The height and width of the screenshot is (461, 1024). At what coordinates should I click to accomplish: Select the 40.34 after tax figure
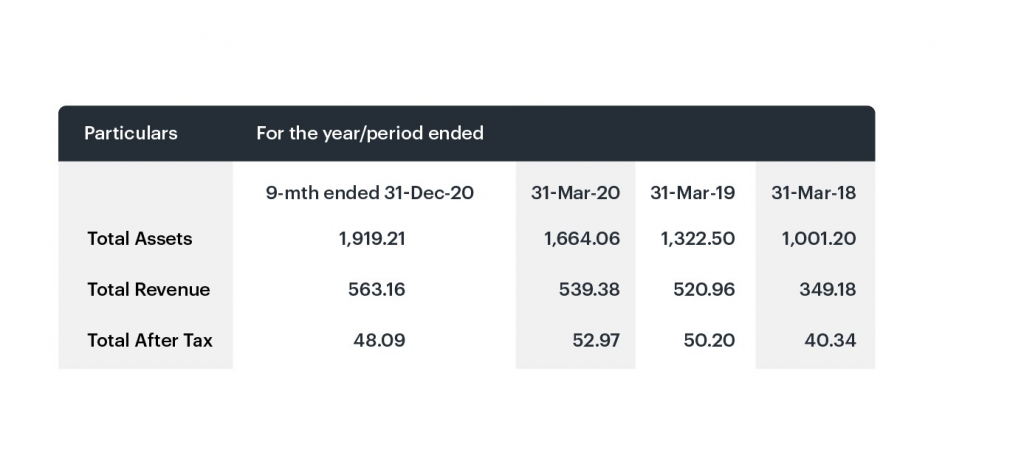830,340
